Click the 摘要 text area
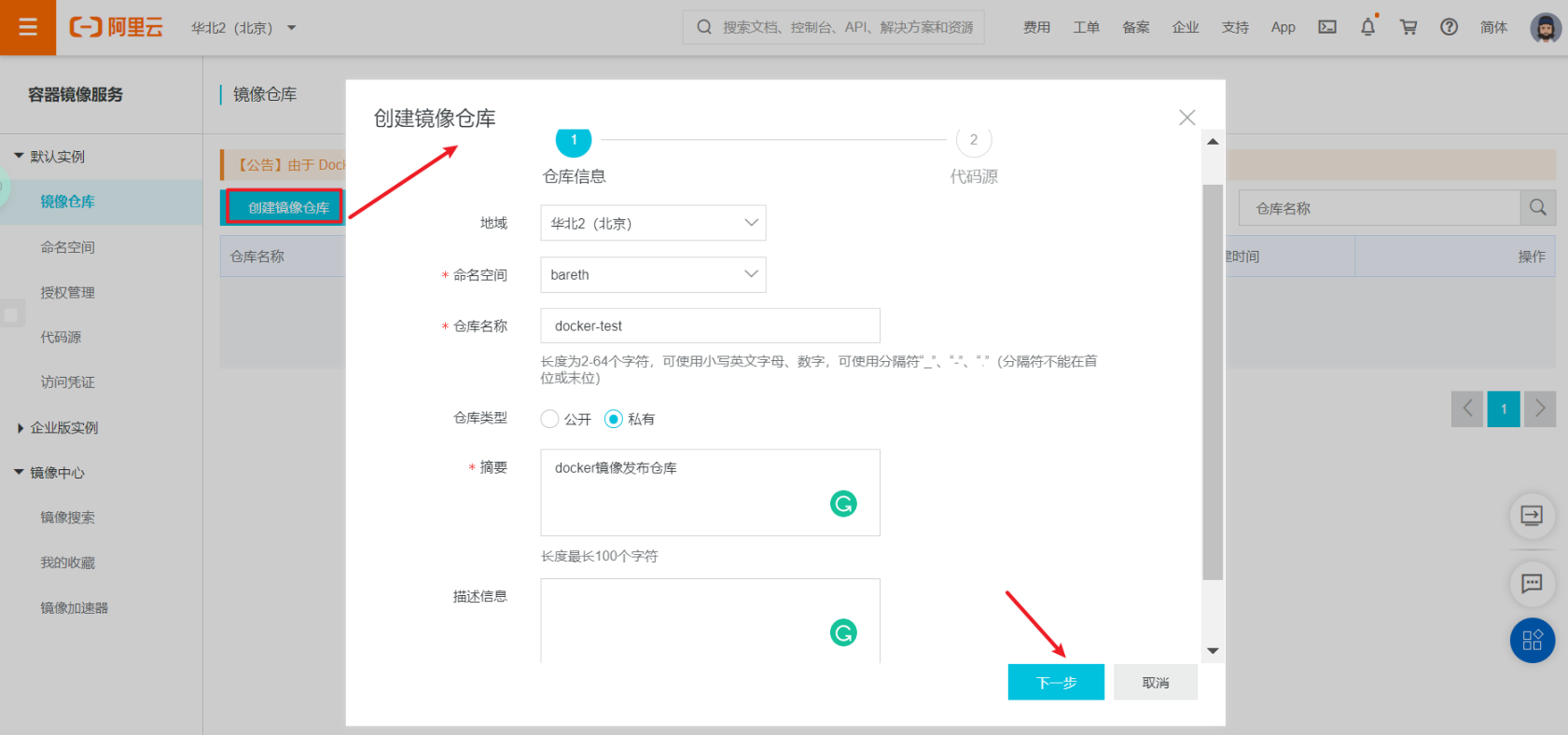1568x735 pixels. [710, 492]
